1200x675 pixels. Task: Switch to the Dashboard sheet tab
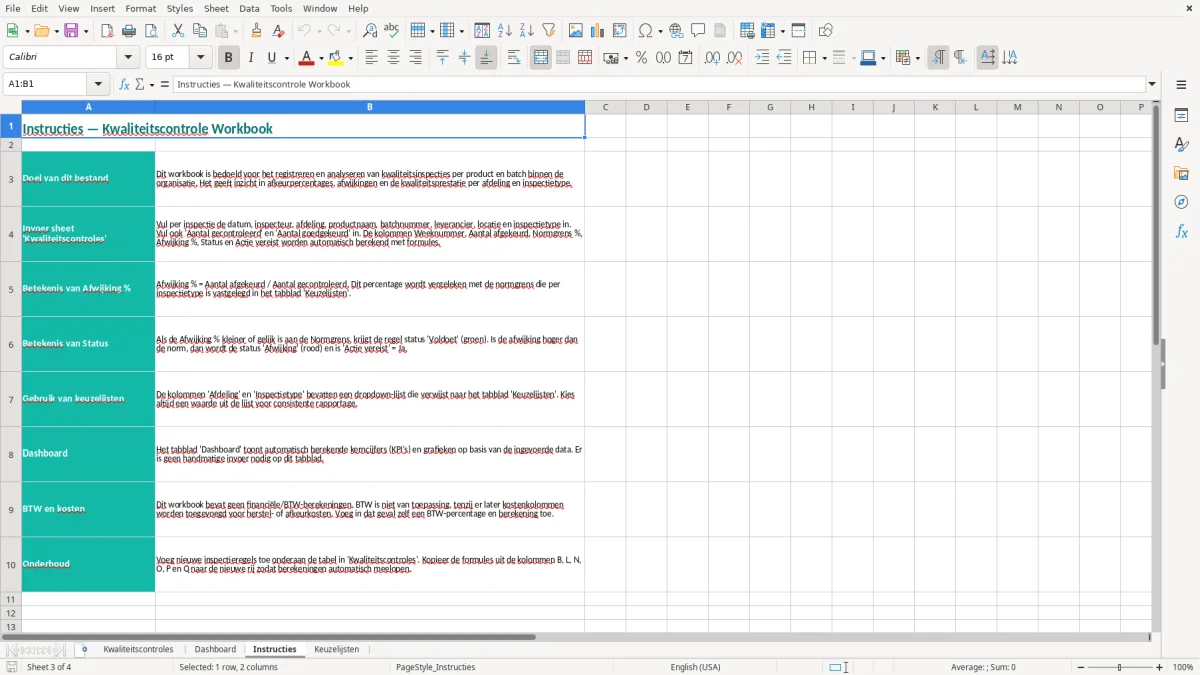[215, 649]
